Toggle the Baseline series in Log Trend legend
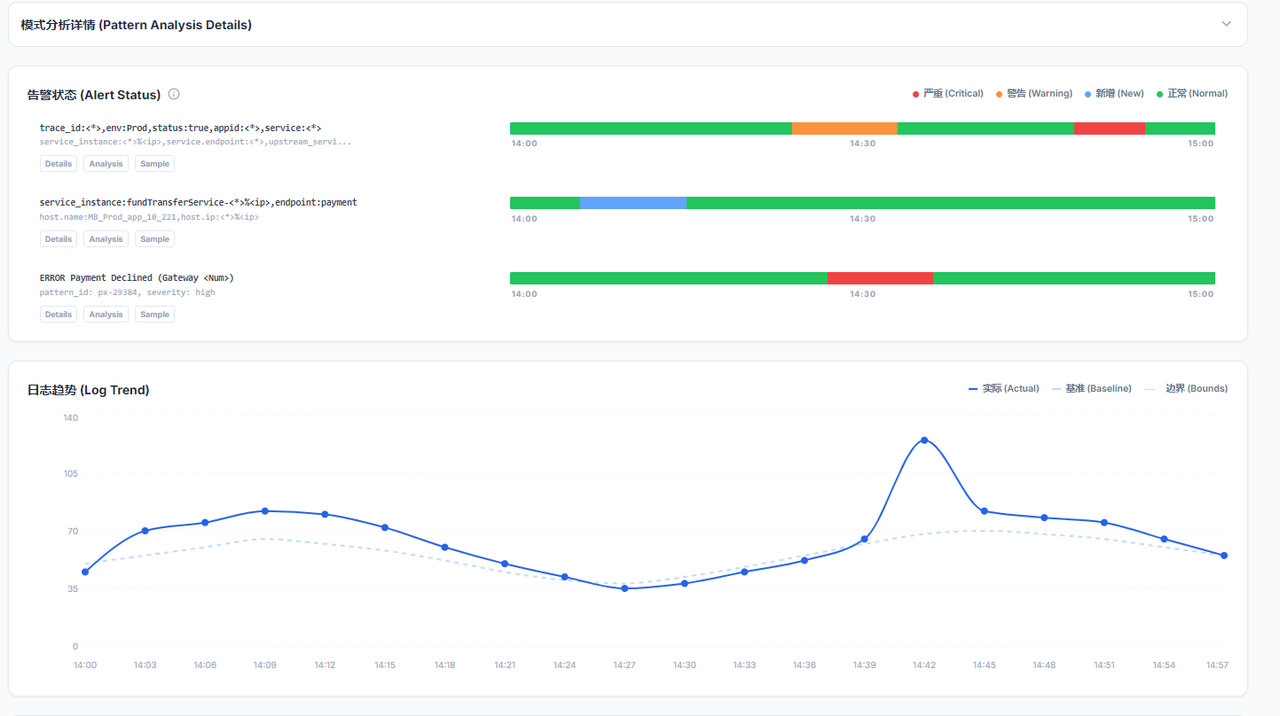Image resolution: width=1280 pixels, height=716 pixels. [1092, 389]
